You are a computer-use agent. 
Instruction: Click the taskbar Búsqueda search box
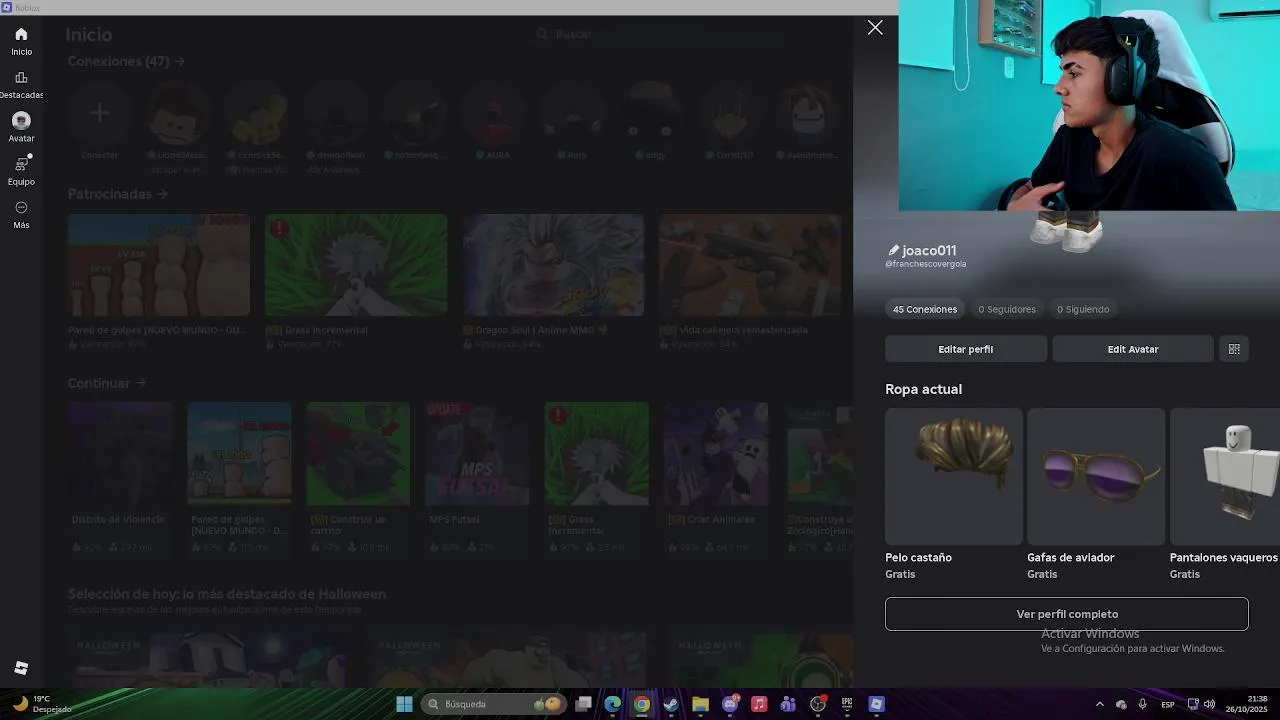coord(495,704)
